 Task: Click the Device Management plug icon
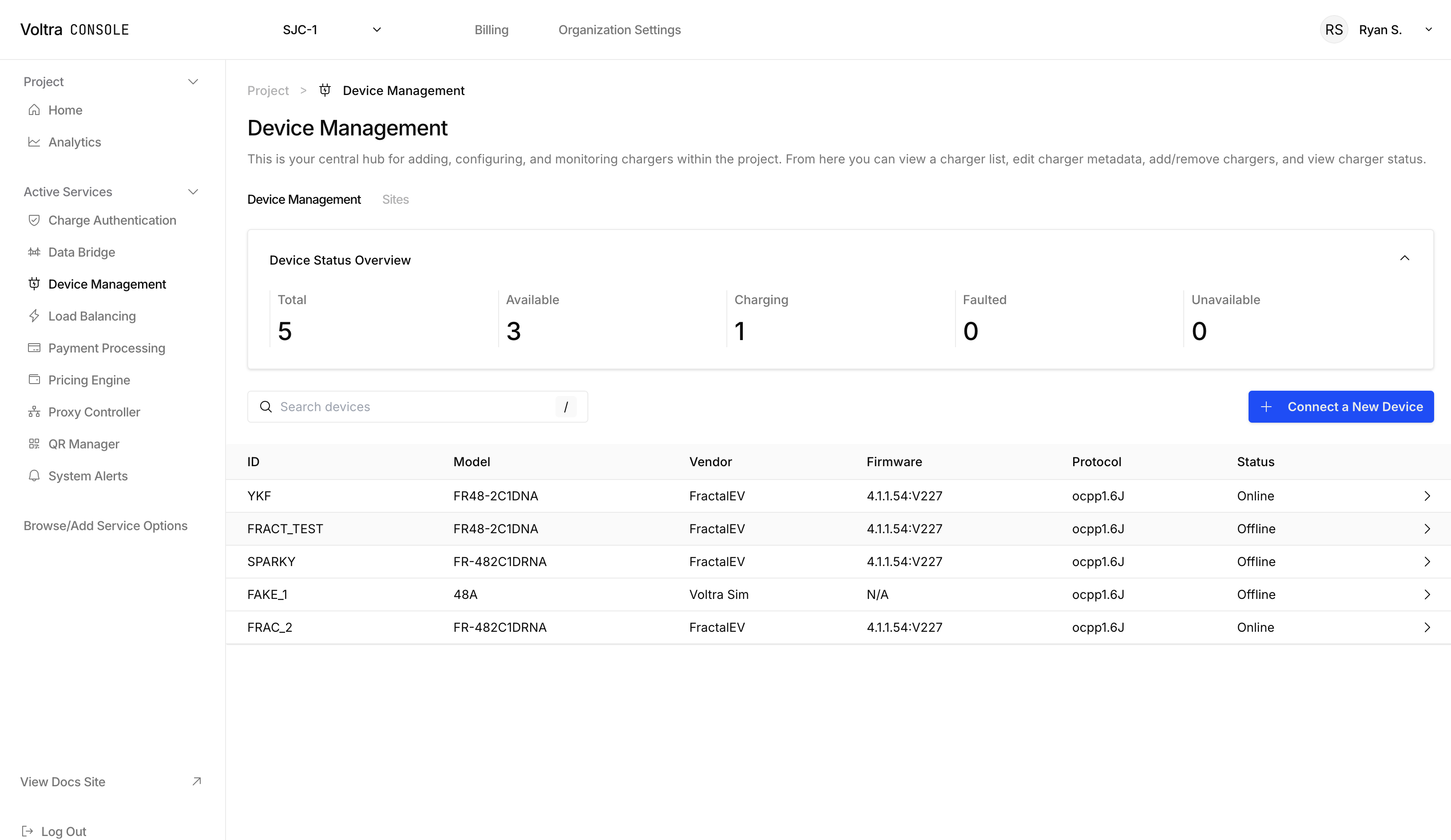pos(34,284)
